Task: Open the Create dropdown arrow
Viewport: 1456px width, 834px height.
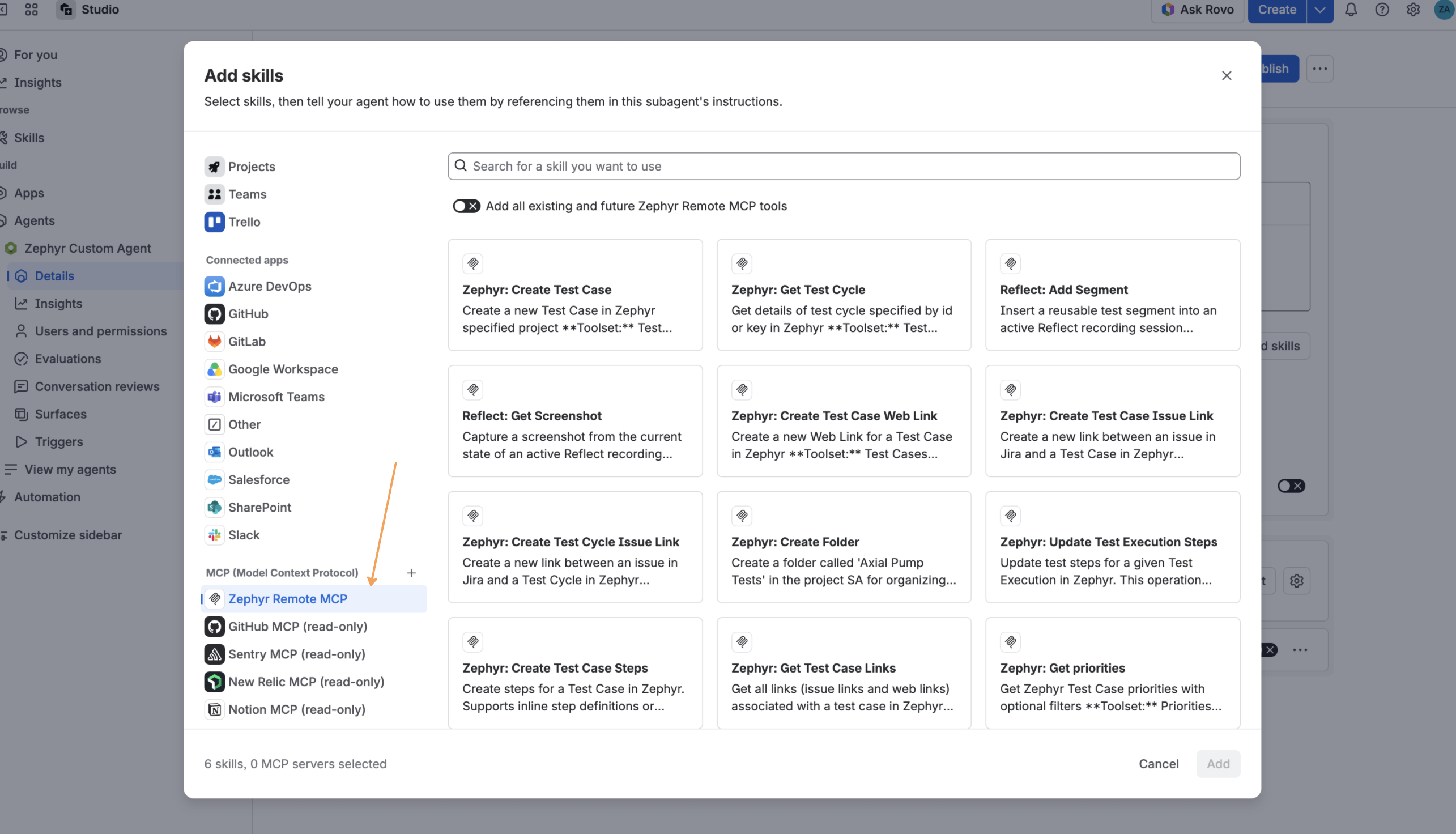Action: (1319, 10)
